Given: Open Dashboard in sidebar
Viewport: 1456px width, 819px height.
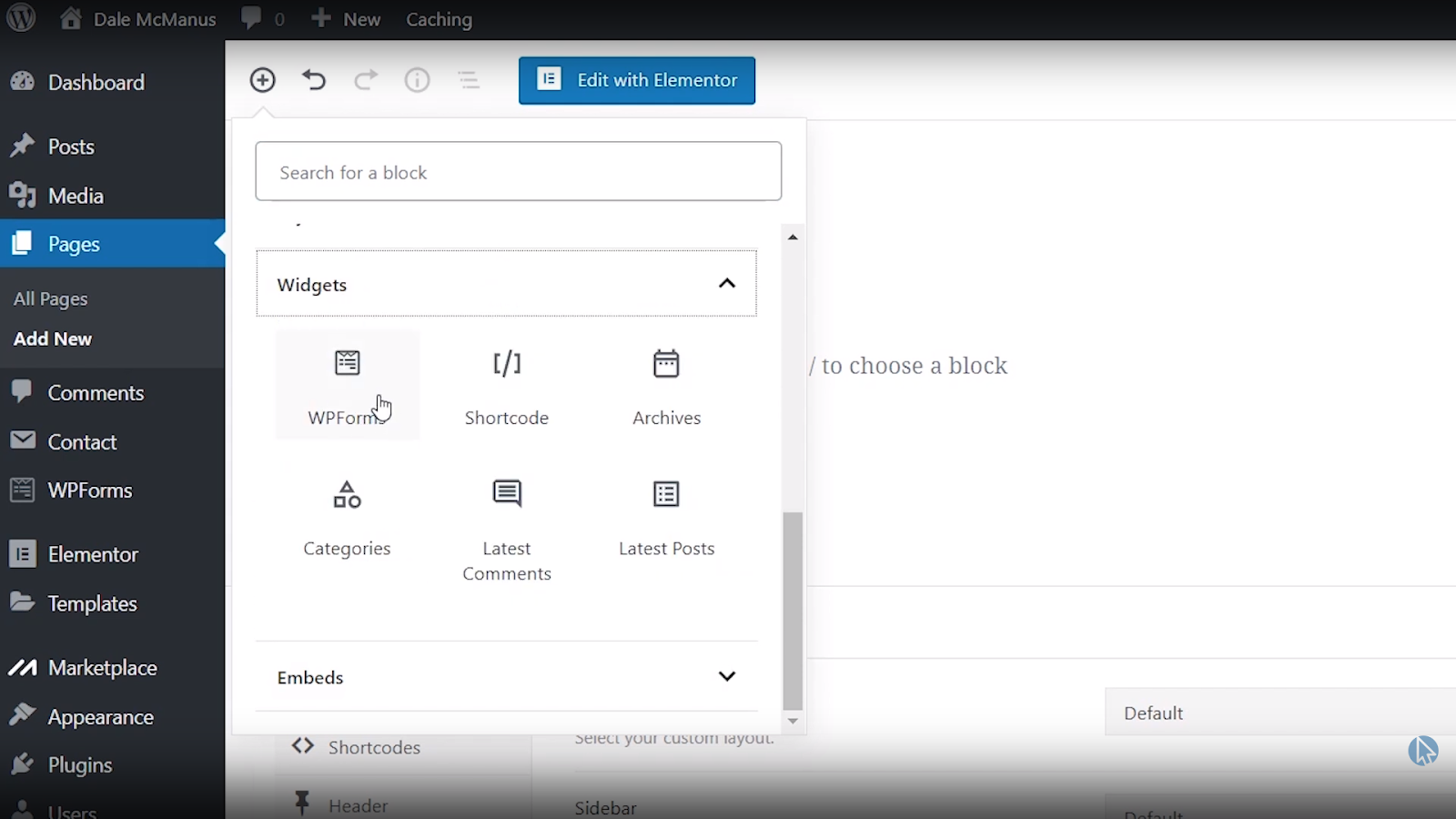Looking at the screenshot, I should [x=112, y=82].
